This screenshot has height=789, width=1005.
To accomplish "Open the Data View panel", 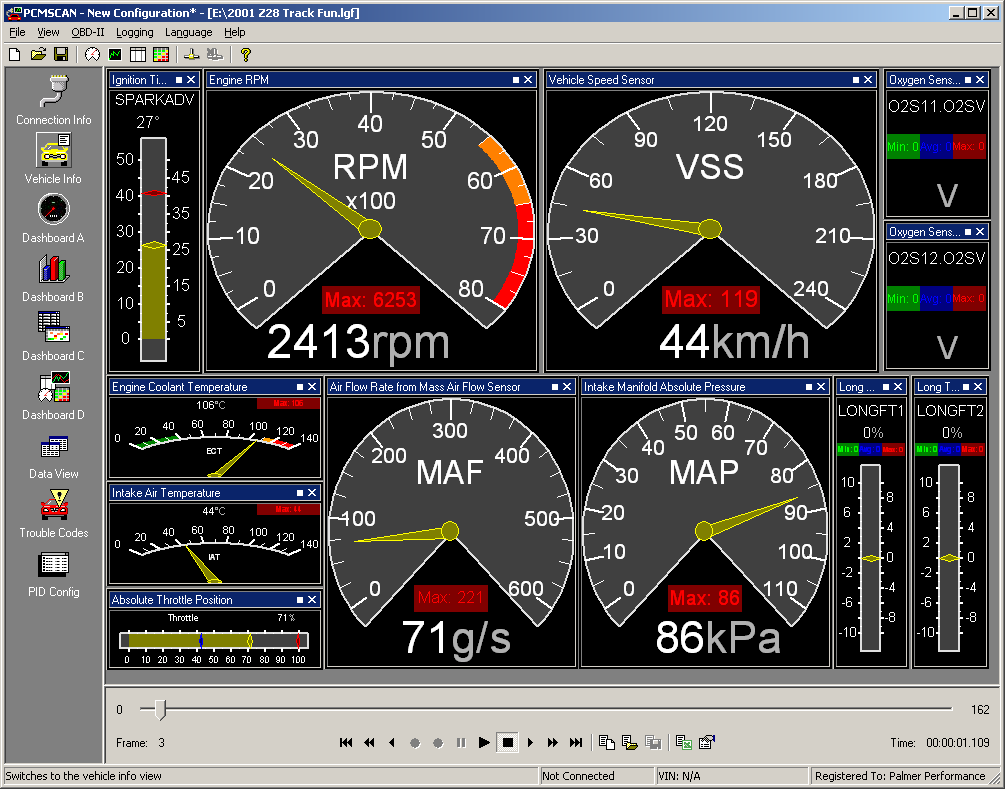I will 53,453.
